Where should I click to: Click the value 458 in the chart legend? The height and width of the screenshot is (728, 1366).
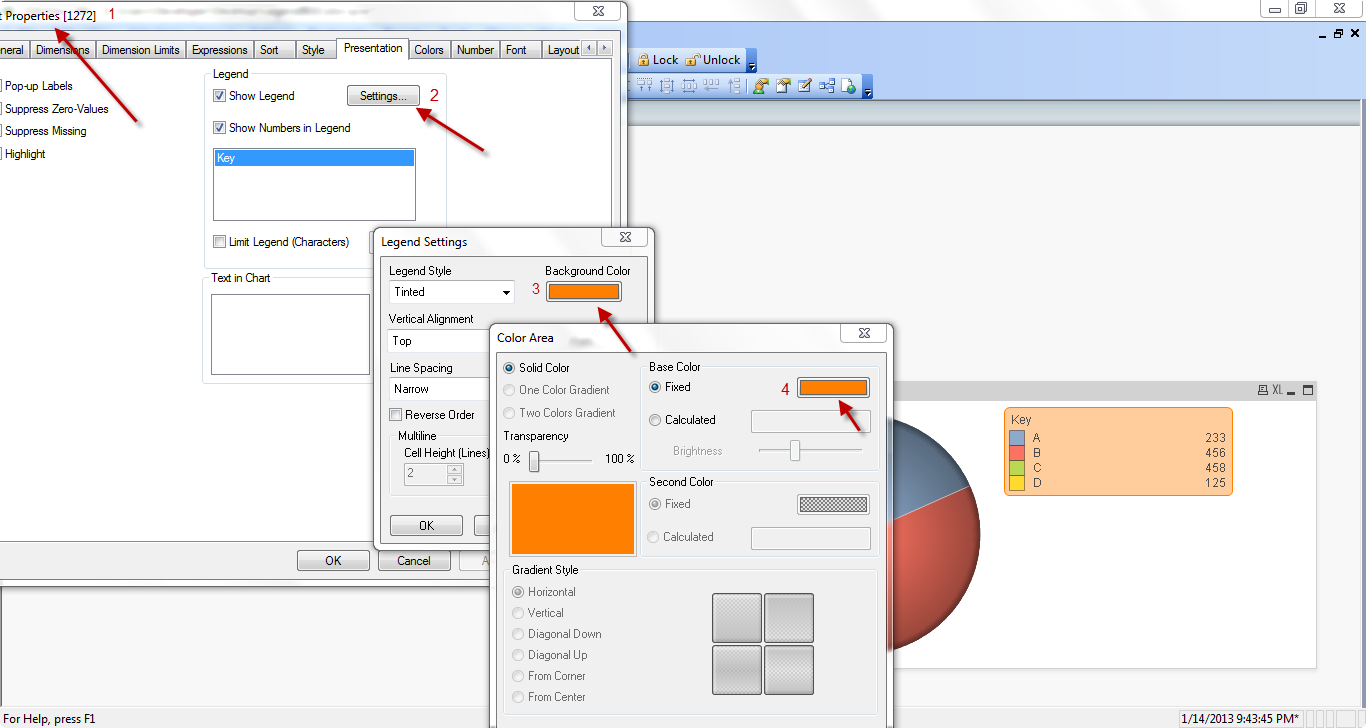(x=1215, y=468)
